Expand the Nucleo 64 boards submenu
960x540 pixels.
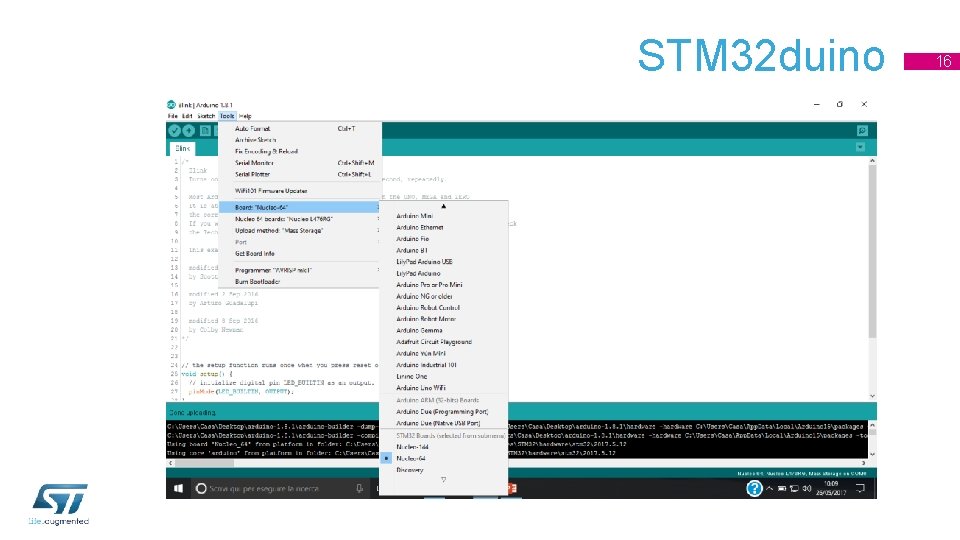pos(300,219)
